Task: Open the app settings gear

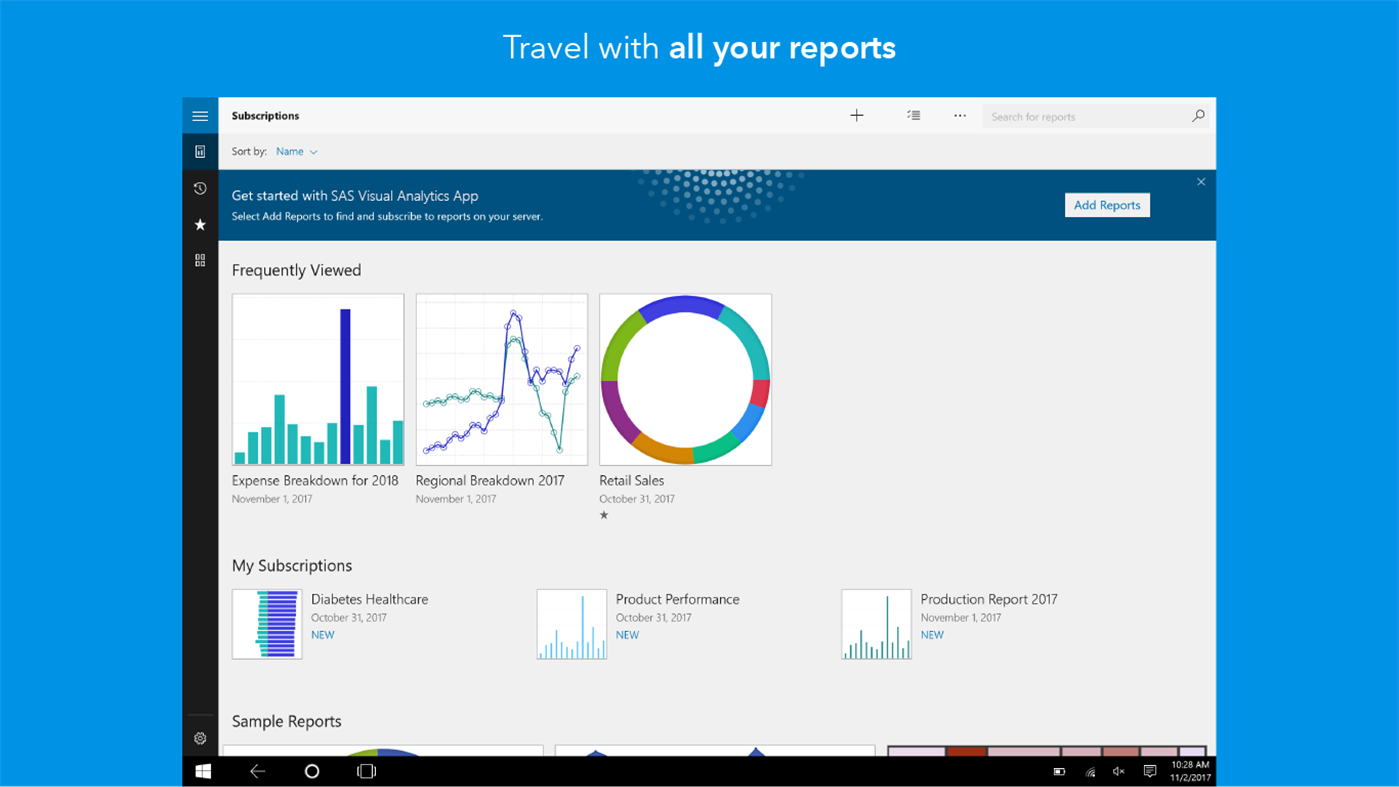Action: coord(199,738)
